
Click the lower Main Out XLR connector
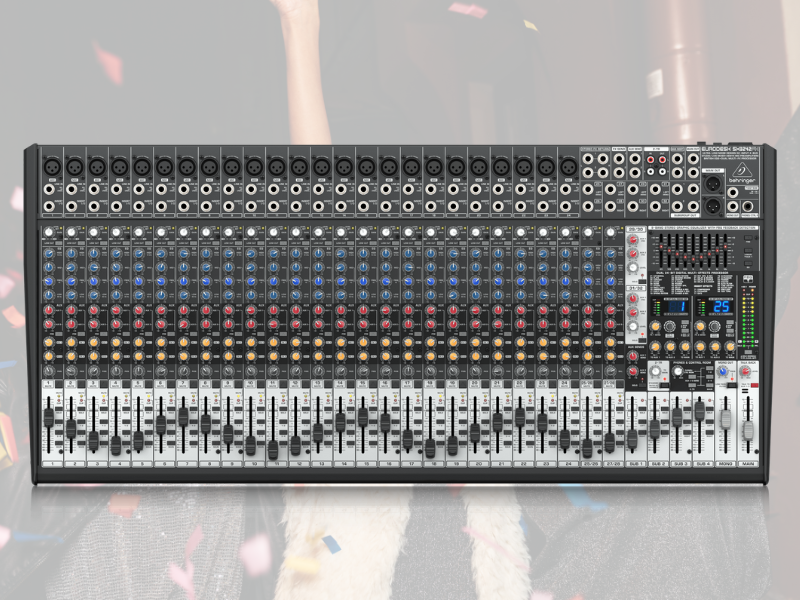[713, 206]
